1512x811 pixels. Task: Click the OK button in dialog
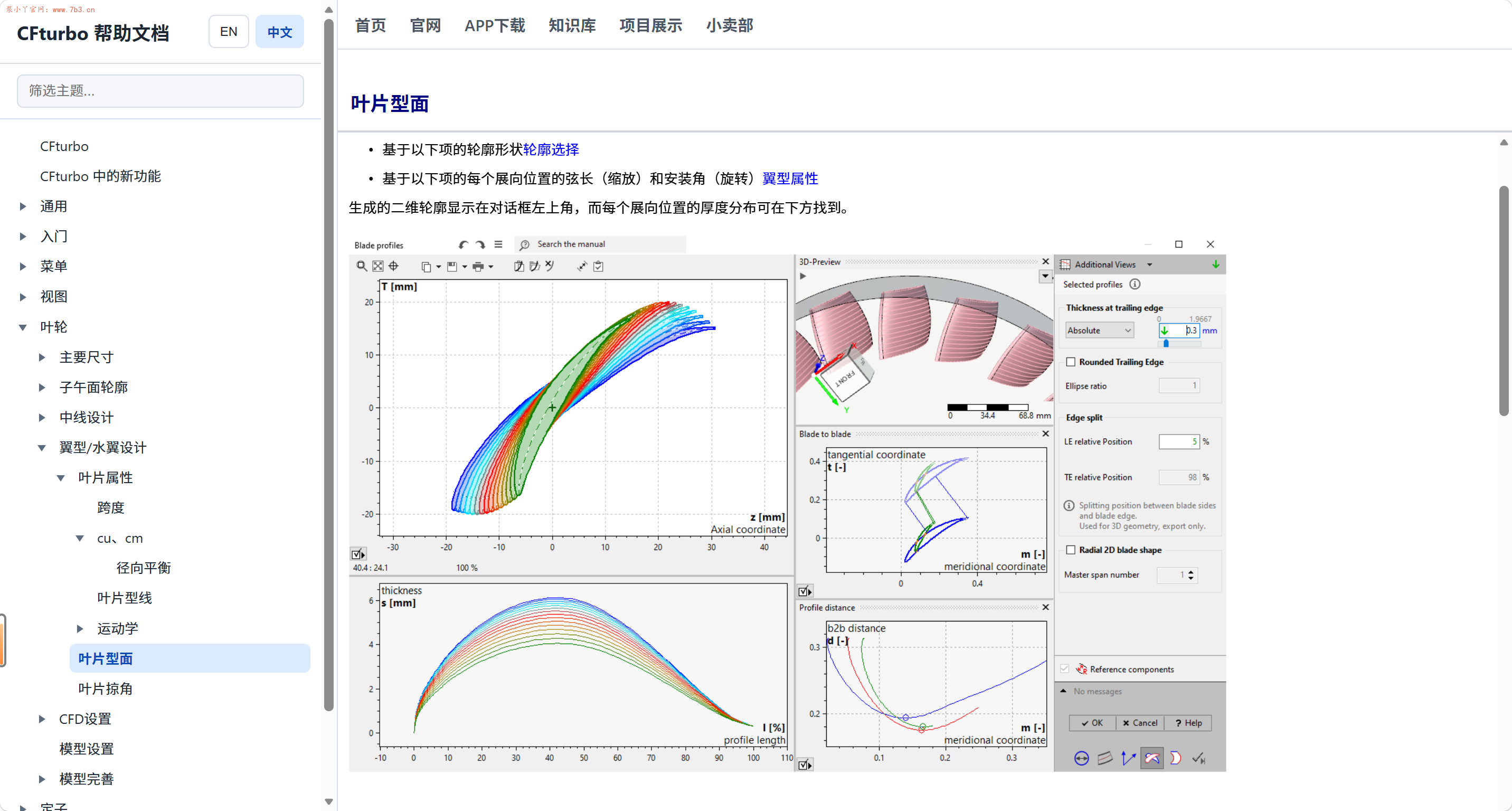[x=1092, y=723]
